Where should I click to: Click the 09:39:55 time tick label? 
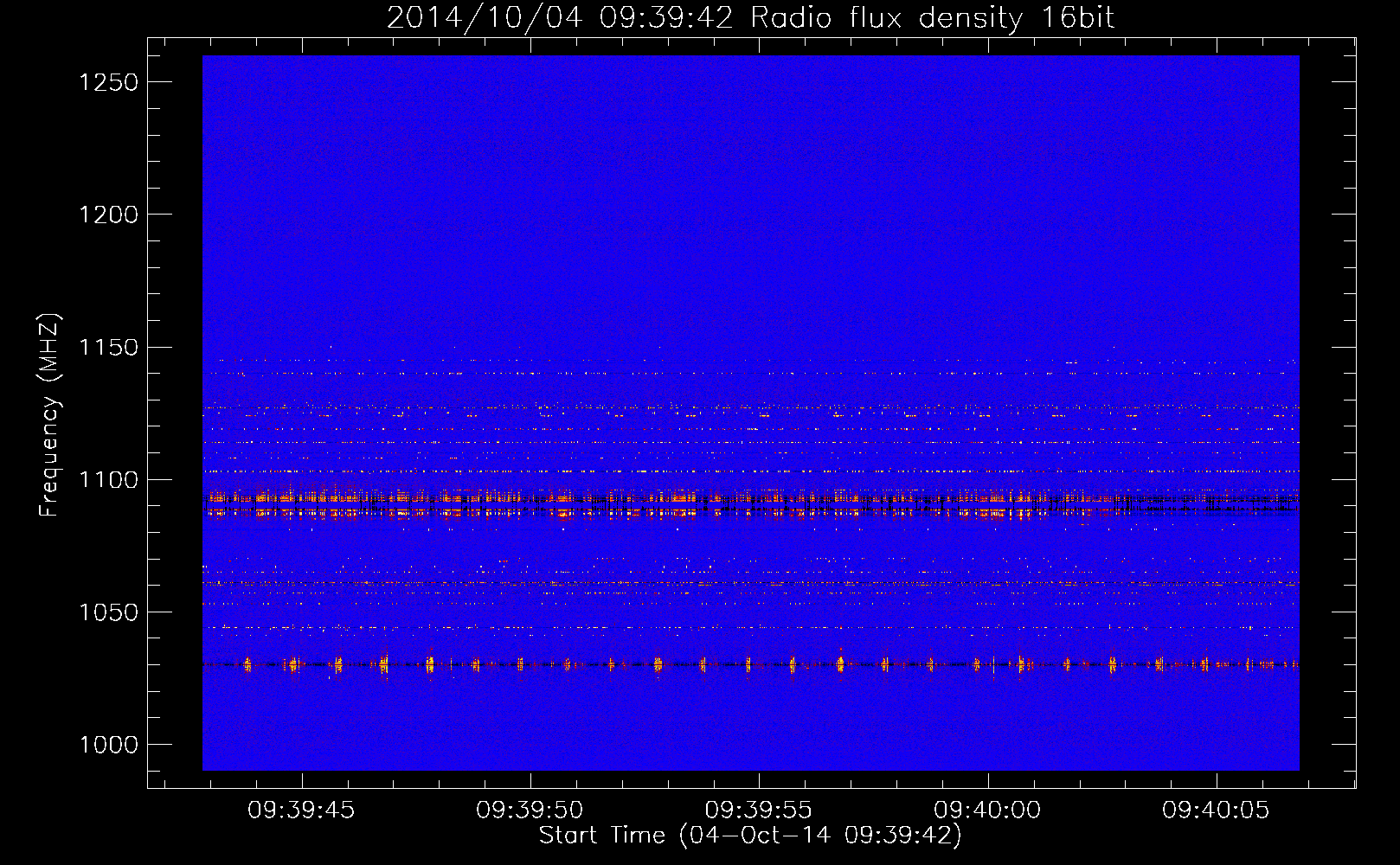[759, 811]
